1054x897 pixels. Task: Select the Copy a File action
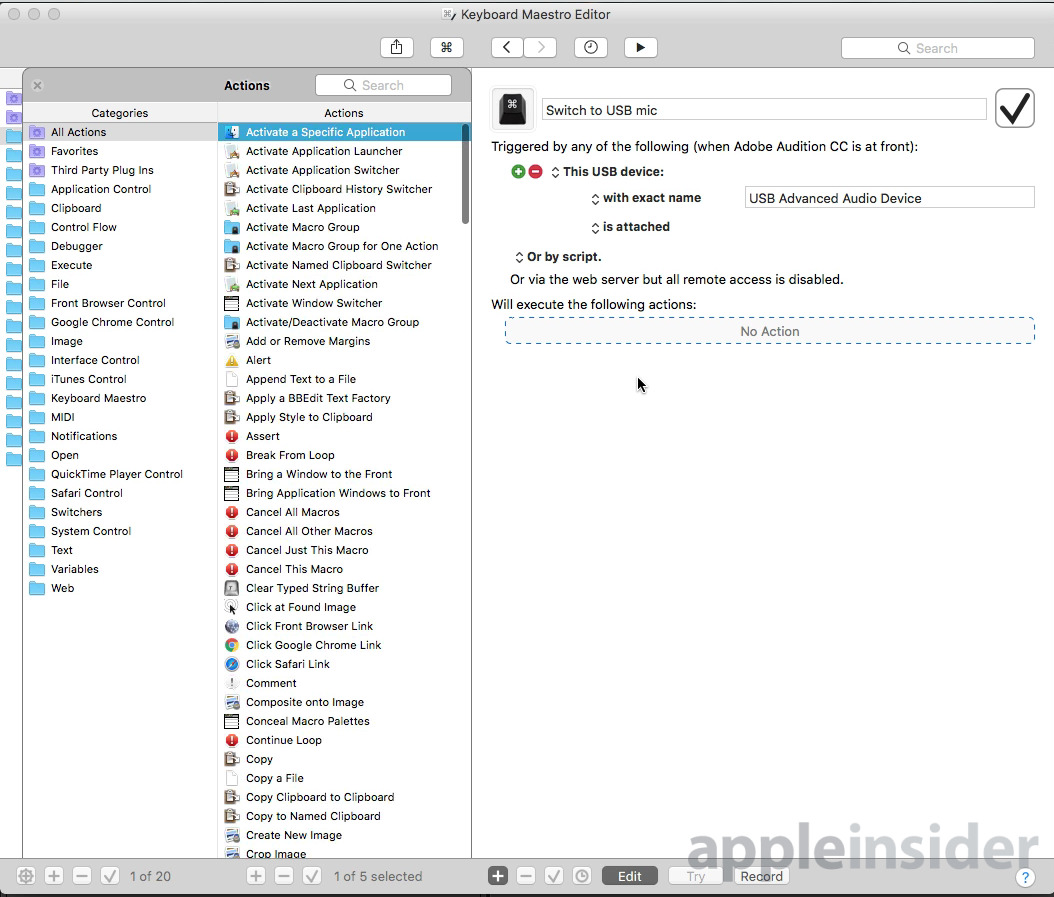pos(340,778)
